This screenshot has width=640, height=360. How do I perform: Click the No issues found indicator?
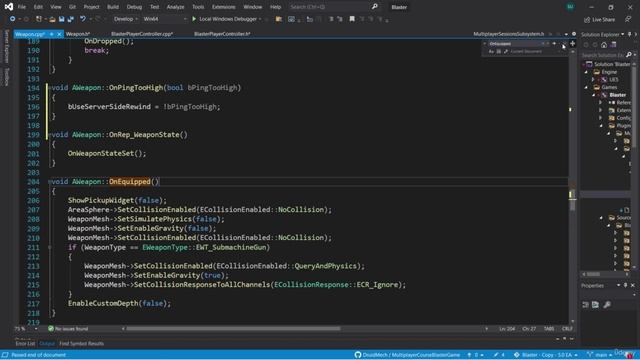68,329
